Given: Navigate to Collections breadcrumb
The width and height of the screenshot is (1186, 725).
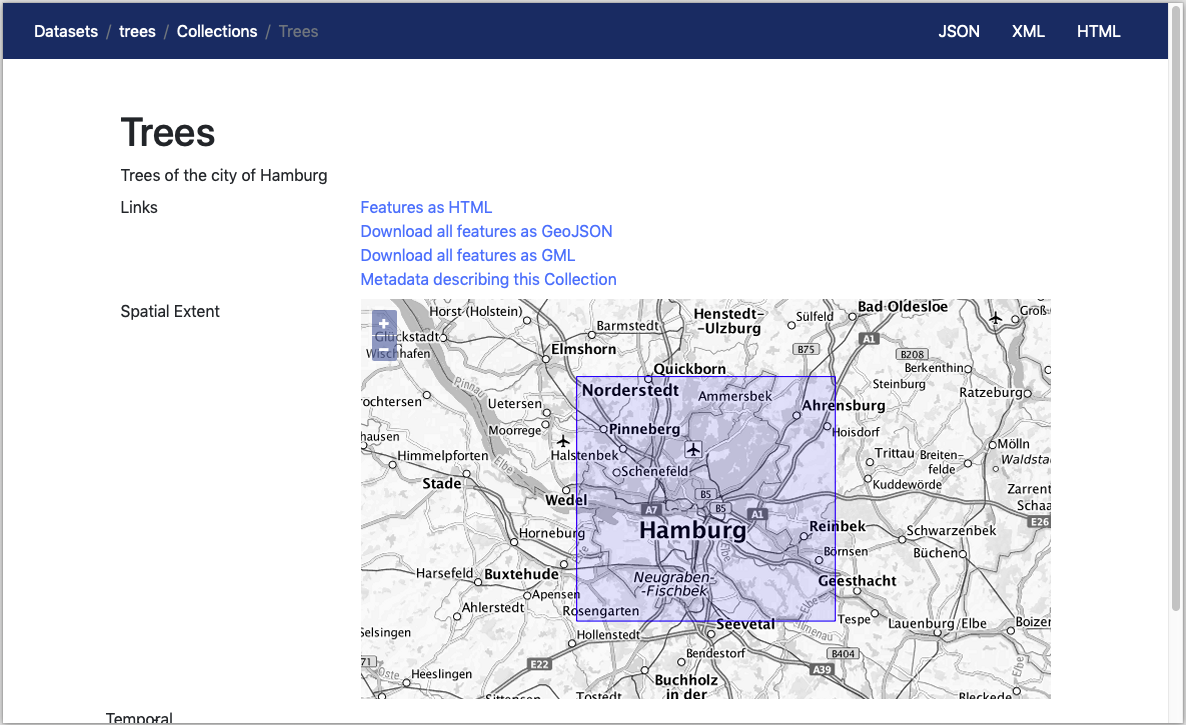Looking at the screenshot, I should pyautogui.click(x=217, y=31).
